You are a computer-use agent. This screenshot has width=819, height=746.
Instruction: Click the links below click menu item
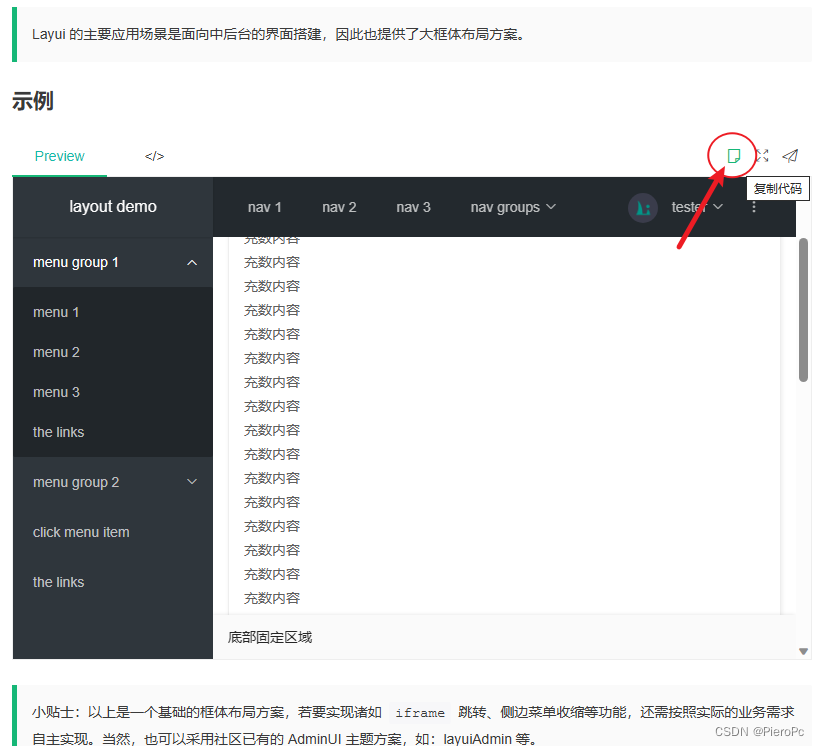click(113, 582)
